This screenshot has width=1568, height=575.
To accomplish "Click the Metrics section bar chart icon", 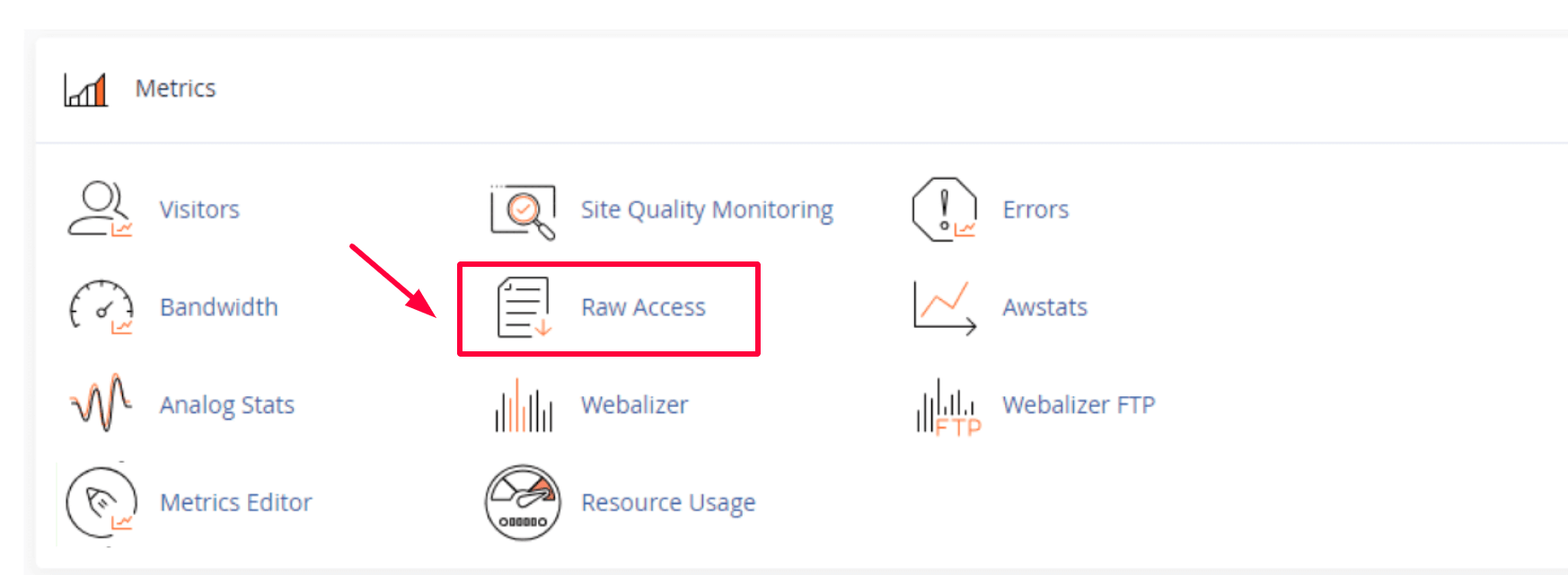I will click(85, 89).
